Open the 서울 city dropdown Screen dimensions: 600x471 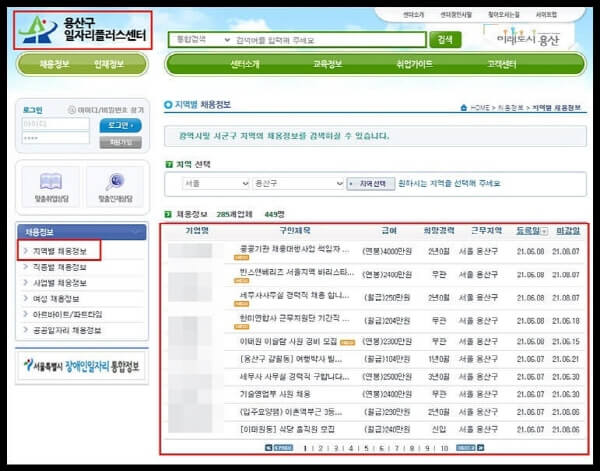pos(216,184)
